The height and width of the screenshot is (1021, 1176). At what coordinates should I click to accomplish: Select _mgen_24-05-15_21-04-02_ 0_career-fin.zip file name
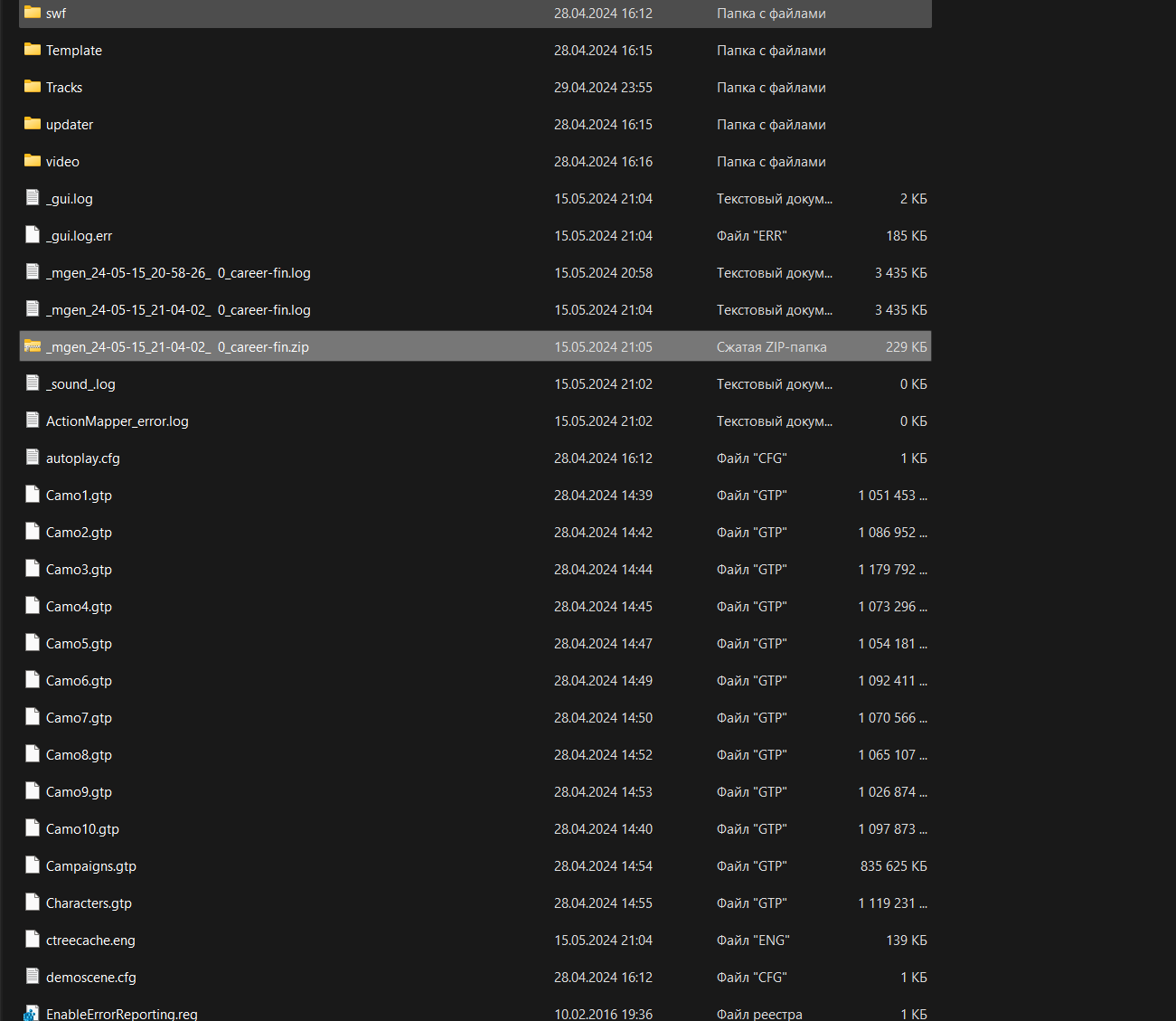pyautogui.click(x=177, y=347)
